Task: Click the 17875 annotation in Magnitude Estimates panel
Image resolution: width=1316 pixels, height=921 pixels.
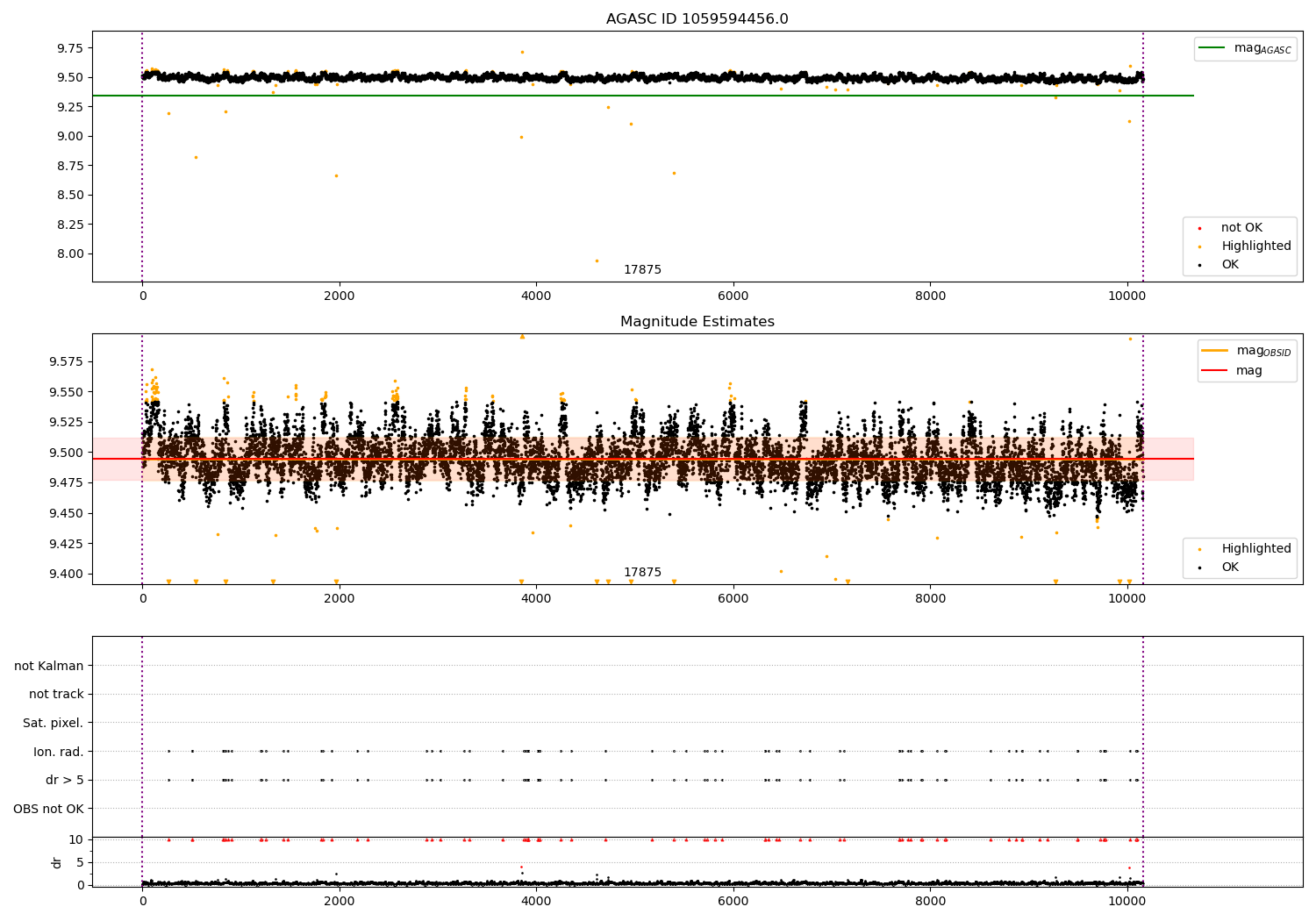Action: pyautogui.click(x=642, y=573)
